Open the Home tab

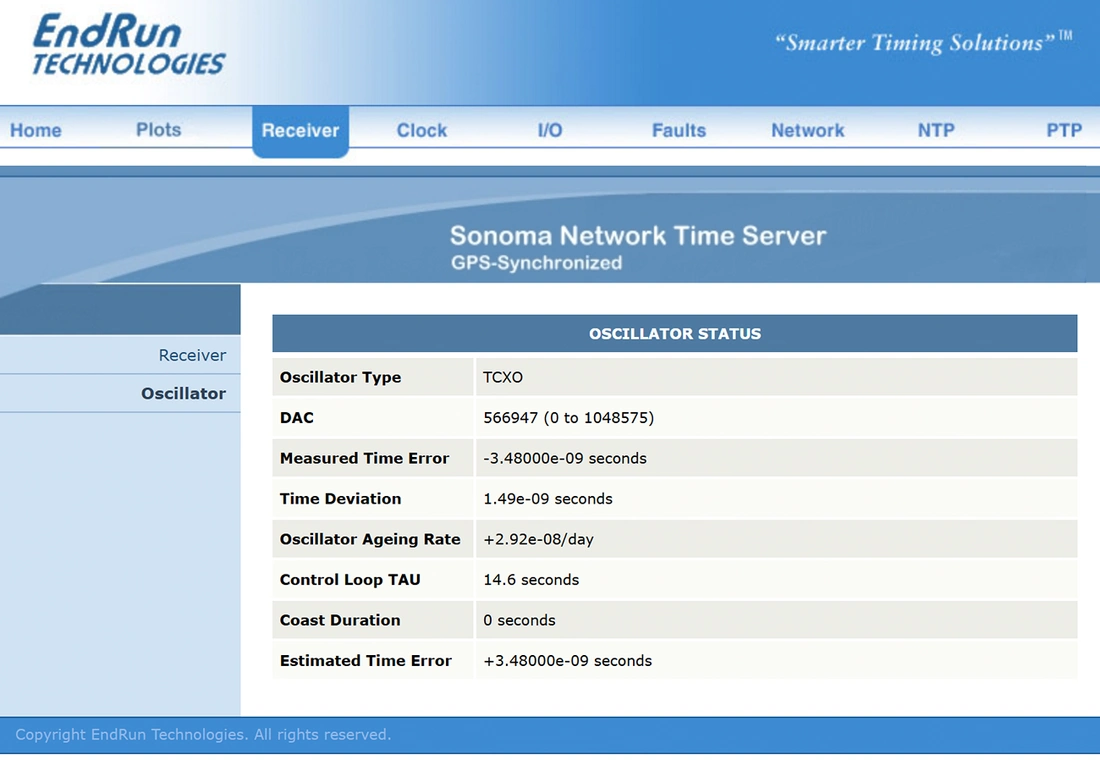coord(36,131)
